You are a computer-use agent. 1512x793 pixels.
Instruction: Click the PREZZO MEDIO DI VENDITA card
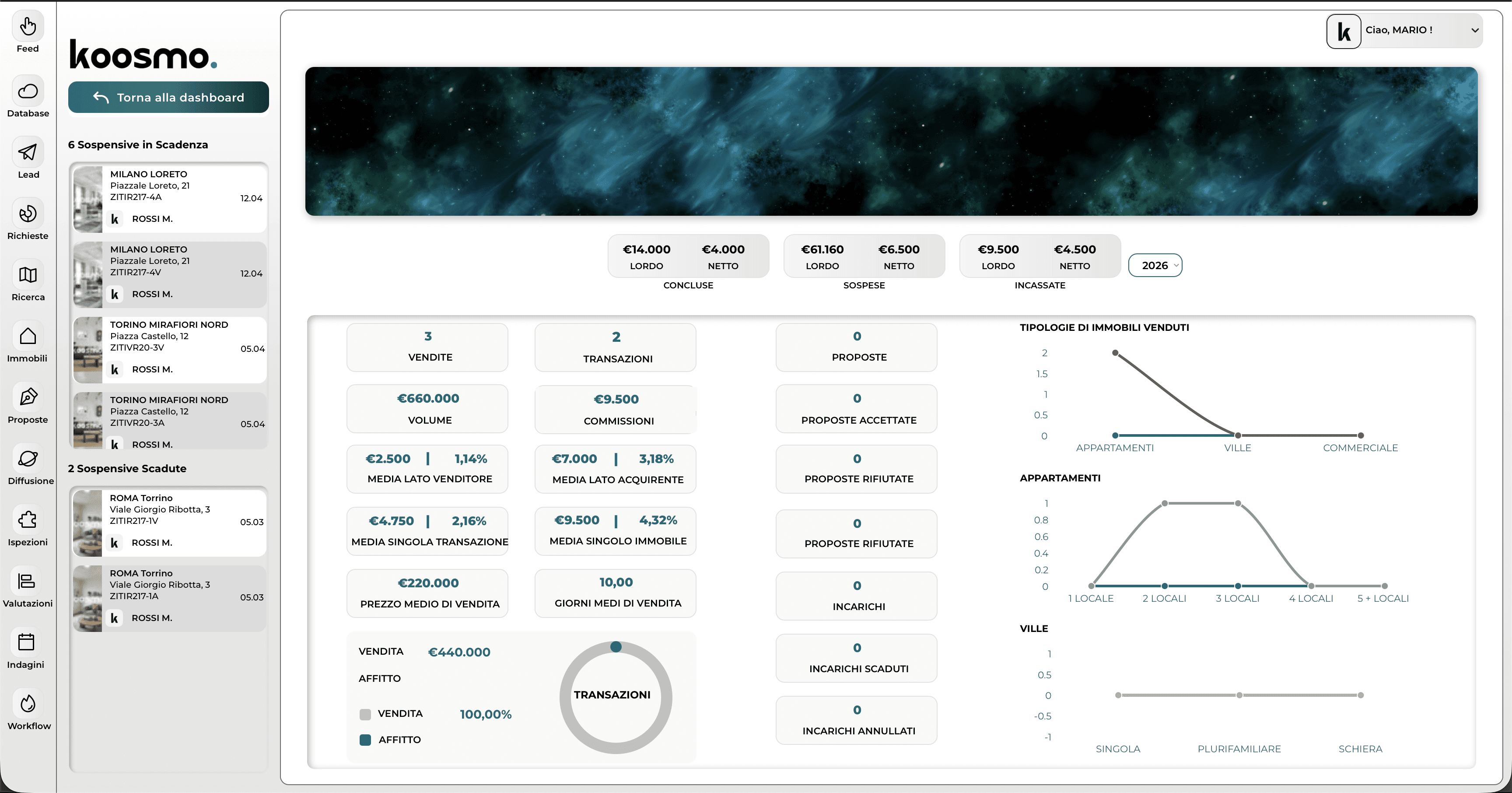point(427,593)
